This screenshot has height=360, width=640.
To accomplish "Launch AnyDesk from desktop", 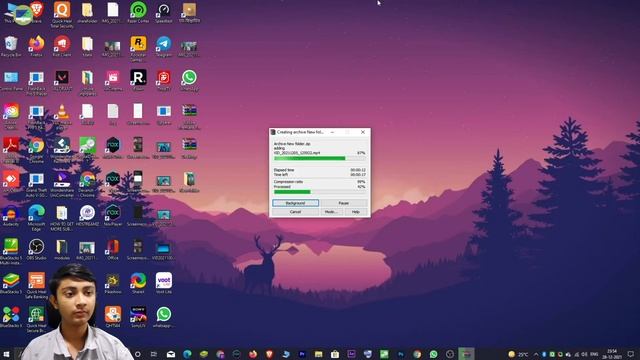I will click(11, 182).
